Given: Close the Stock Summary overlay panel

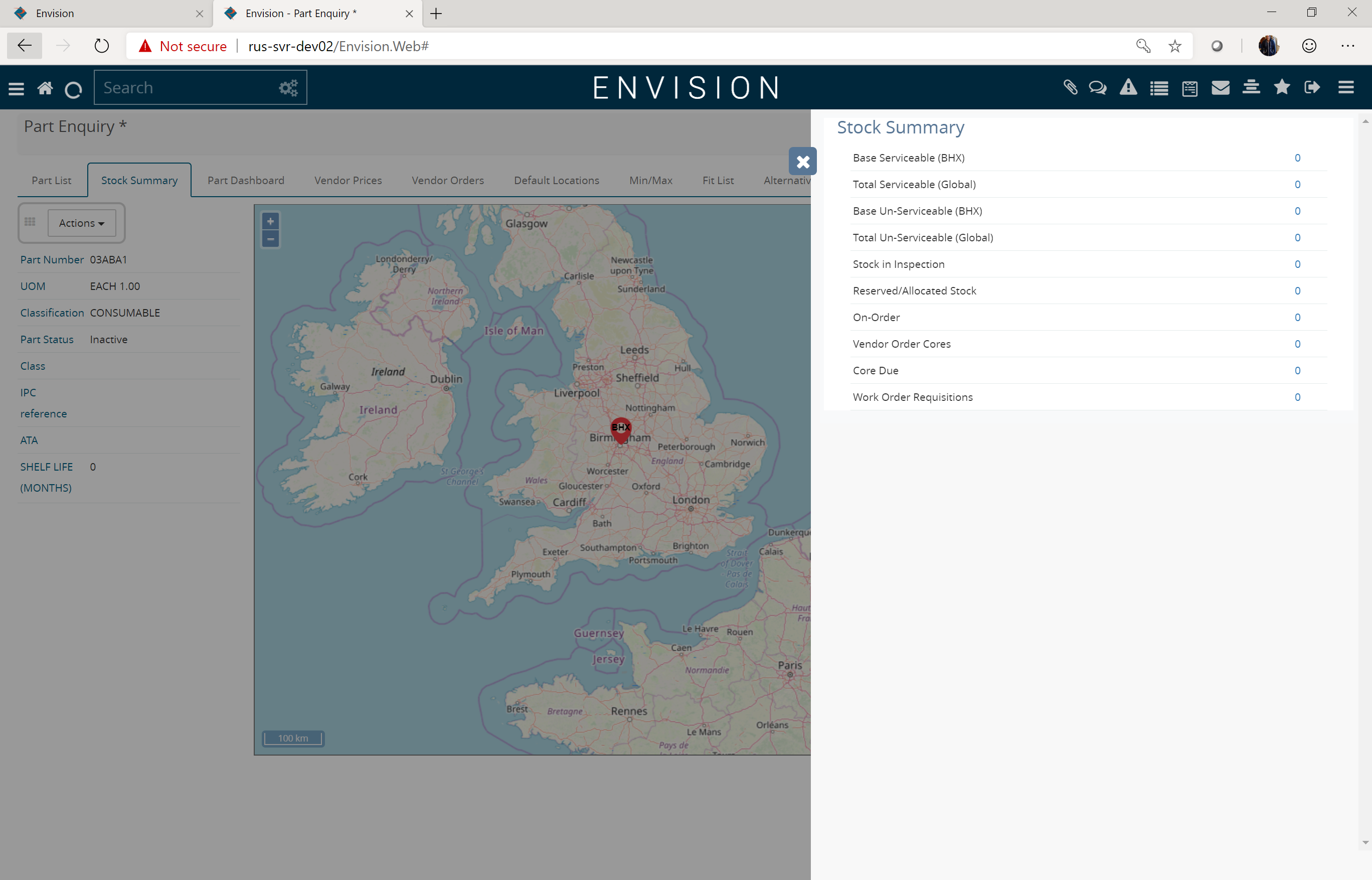Looking at the screenshot, I should (x=802, y=161).
